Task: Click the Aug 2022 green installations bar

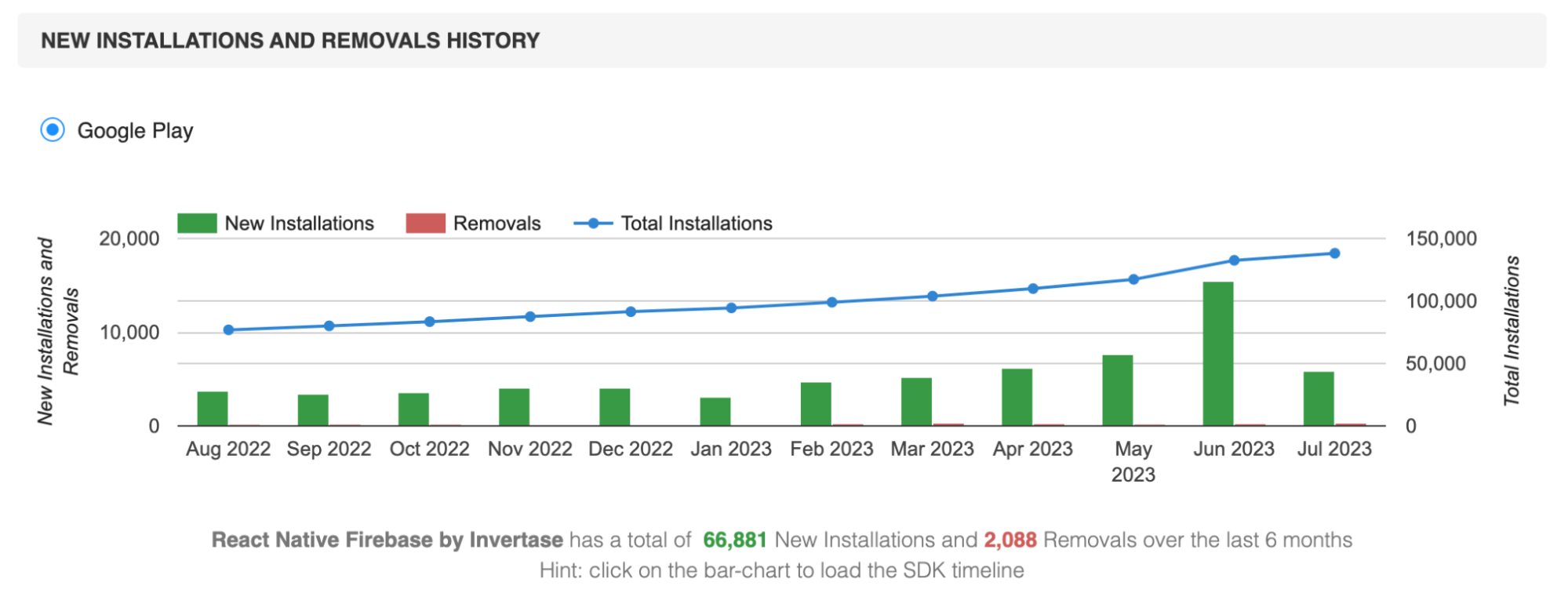Action: point(213,409)
